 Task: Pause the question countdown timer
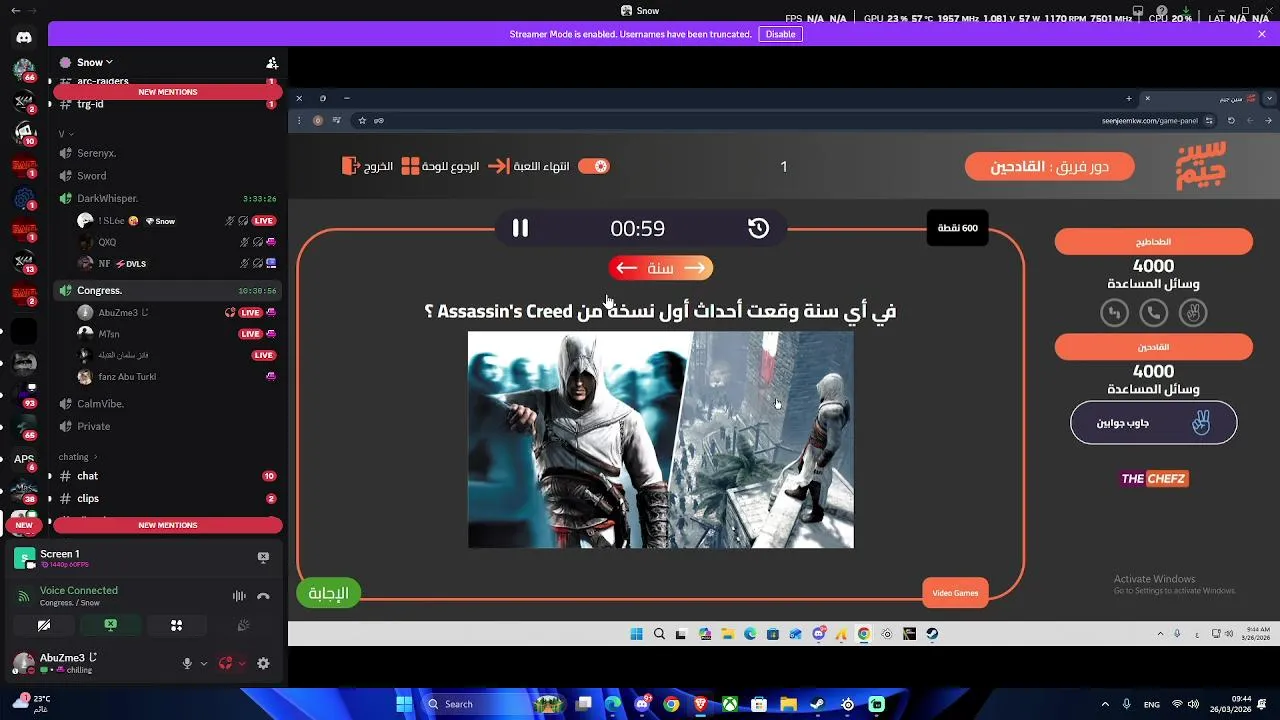(520, 228)
